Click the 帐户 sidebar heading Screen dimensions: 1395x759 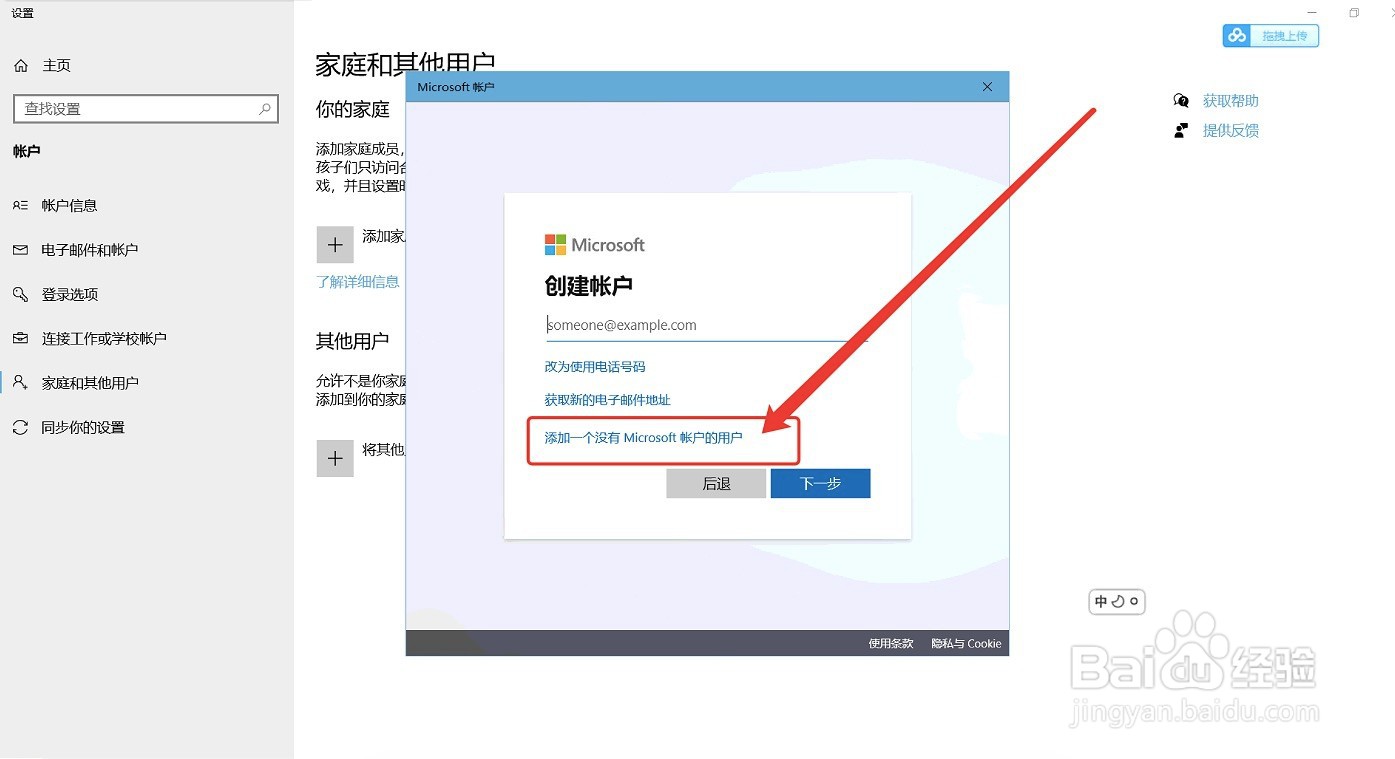[x=27, y=152]
